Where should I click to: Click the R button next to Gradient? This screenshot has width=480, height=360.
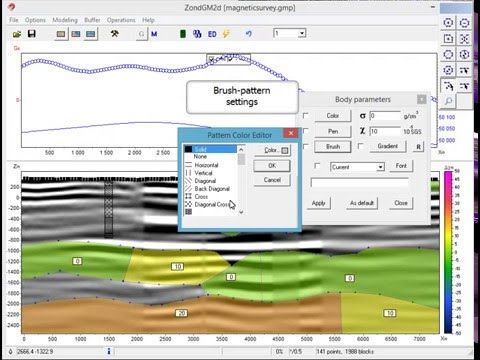(418, 147)
